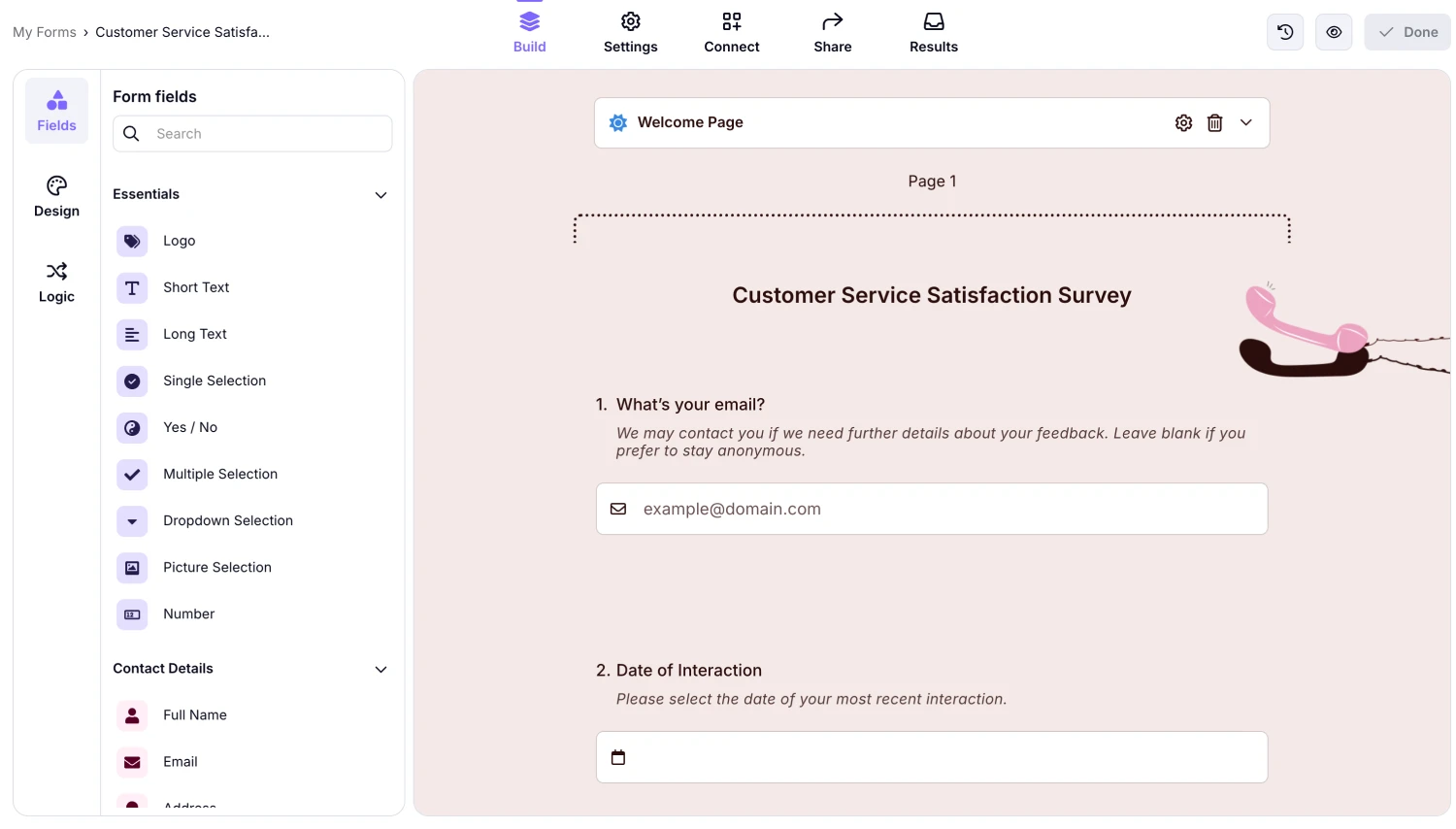The height and width of the screenshot is (829, 1456).
Task: Open the version history icon
Action: pyautogui.click(x=1284, y=31)
